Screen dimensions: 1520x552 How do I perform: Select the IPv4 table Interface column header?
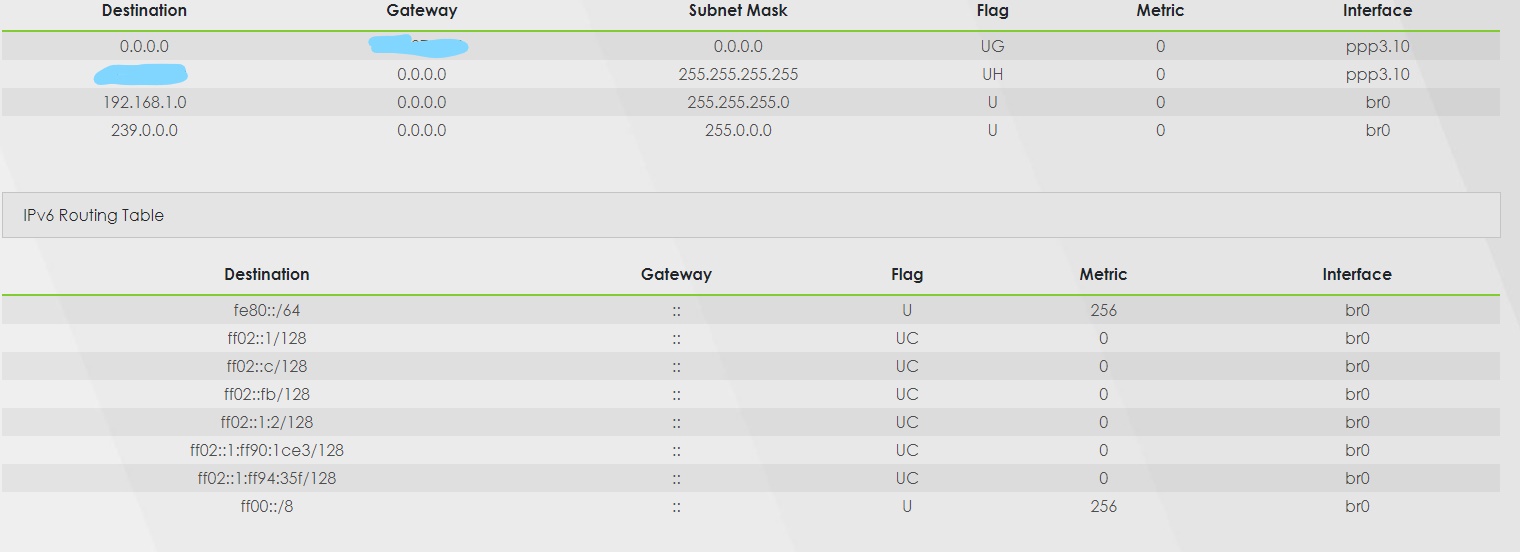coord(1377,10)
